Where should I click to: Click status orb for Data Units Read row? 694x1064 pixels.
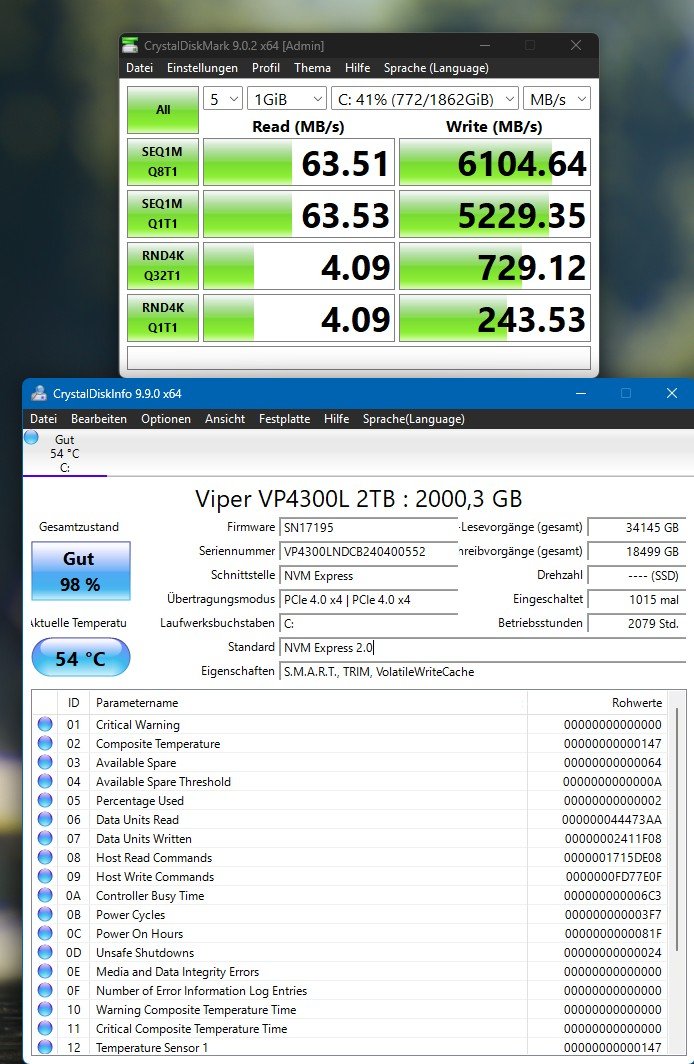click(45, 819)
